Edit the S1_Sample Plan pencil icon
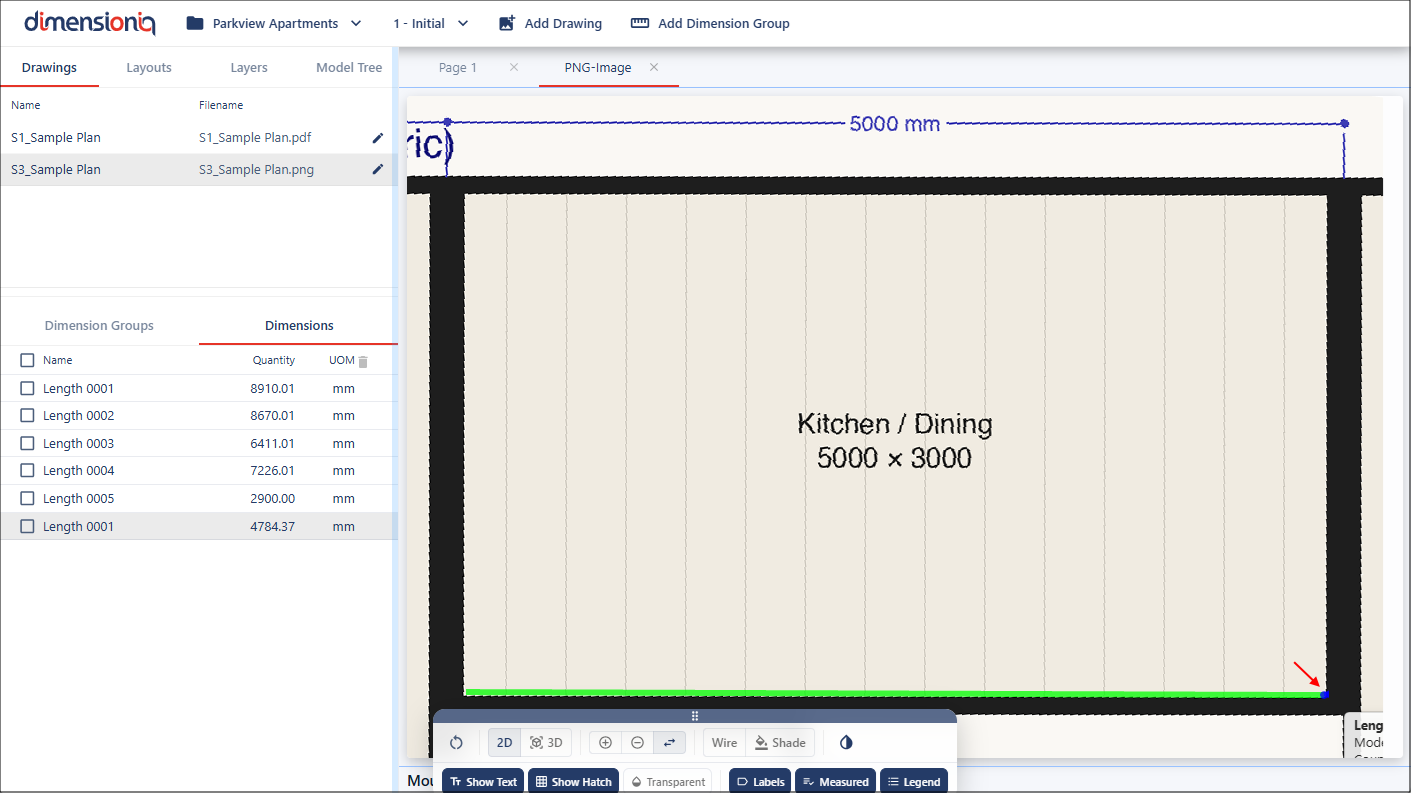 click(x=378, y=138)
